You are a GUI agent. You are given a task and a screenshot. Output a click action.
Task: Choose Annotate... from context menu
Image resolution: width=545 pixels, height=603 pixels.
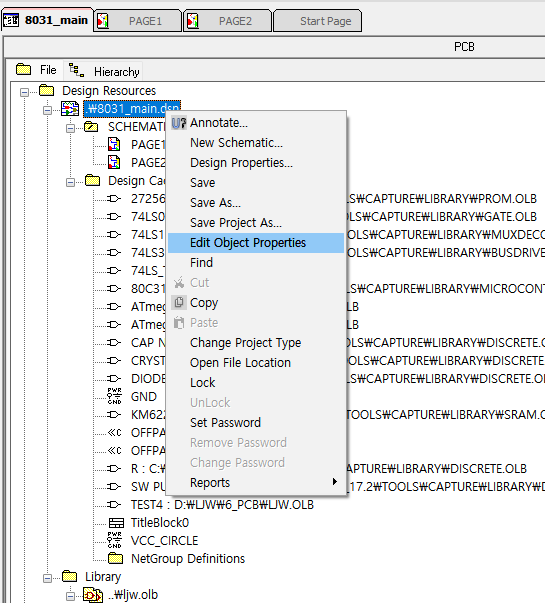coord(256,123)
